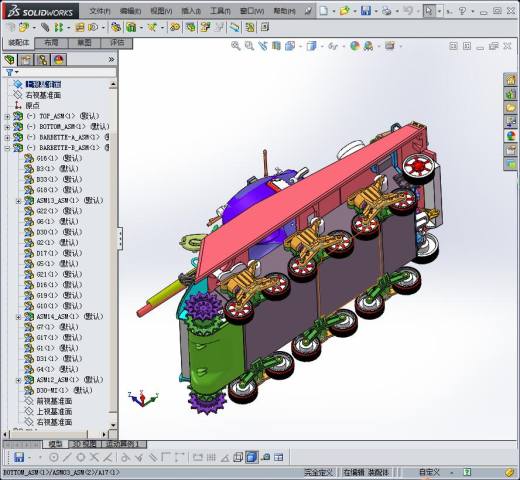Toggle the shaded display icon in bottom toolbar
The width and height of the screenshot is (520, 480).
tap(251, 457)
